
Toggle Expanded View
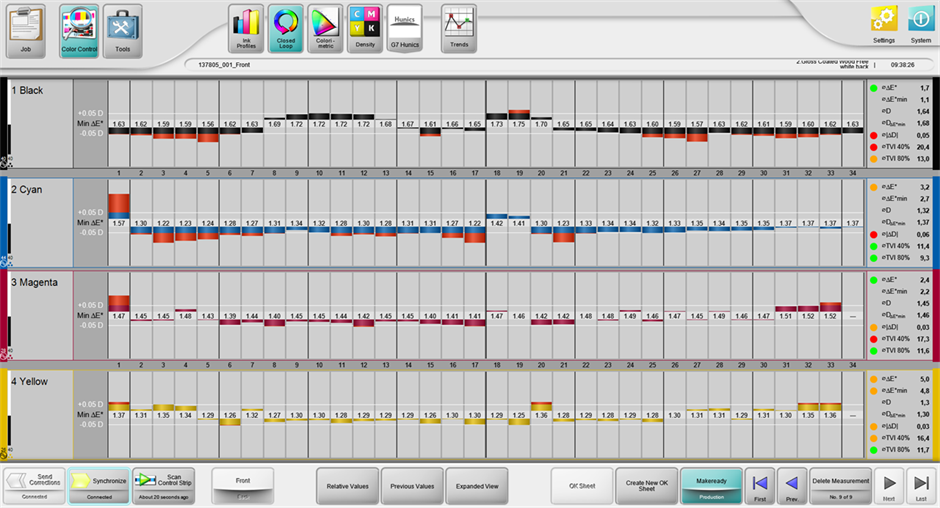point(477,486)
